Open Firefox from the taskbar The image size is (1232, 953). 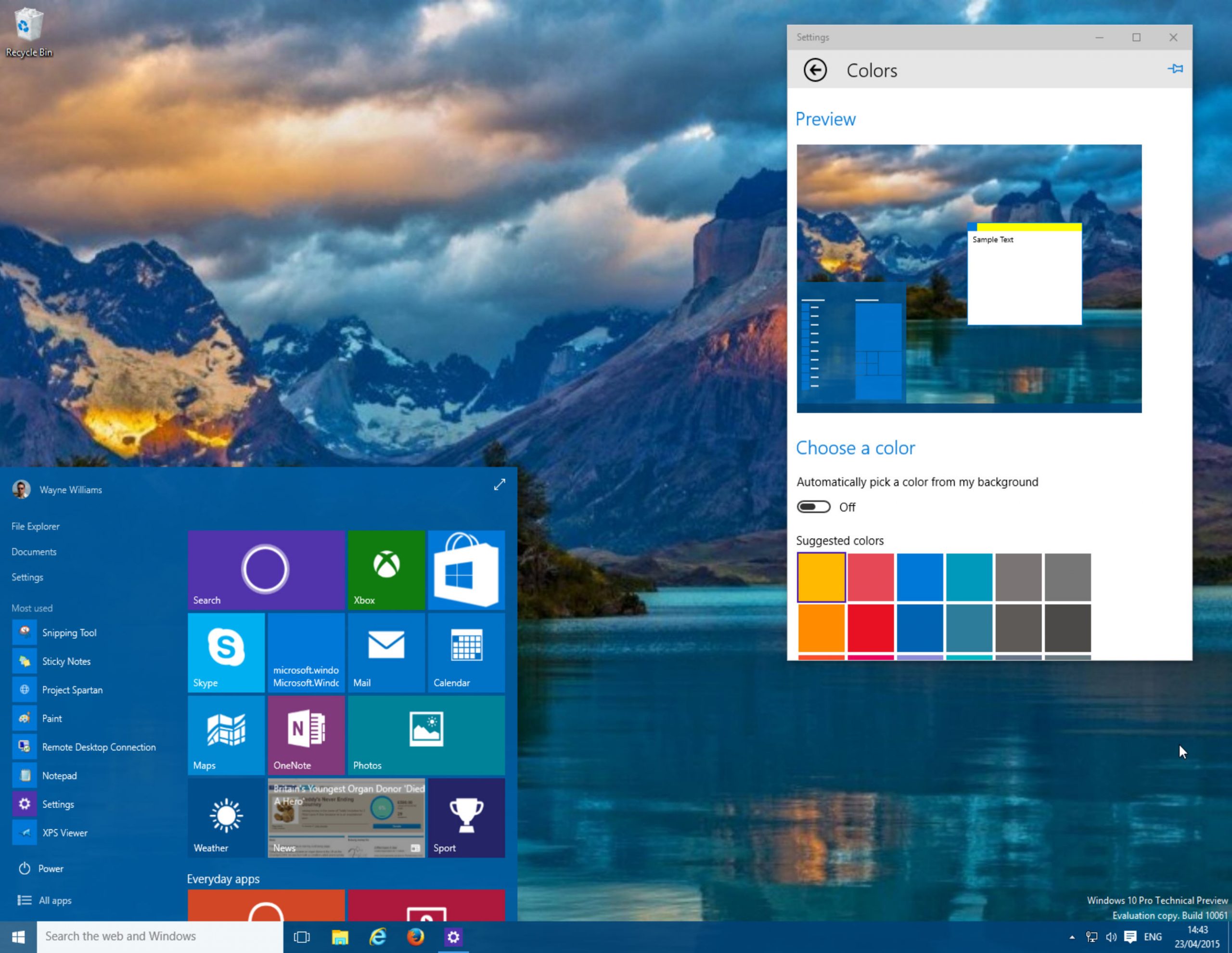(416, 936)
